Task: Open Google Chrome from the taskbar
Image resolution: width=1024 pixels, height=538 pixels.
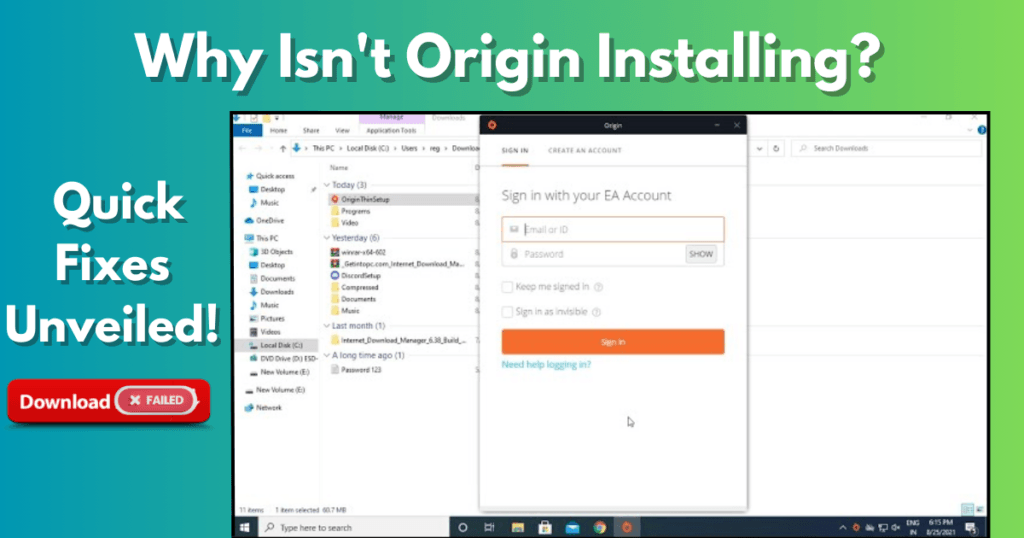Action: pyautogui.click(x=600, y=528)
